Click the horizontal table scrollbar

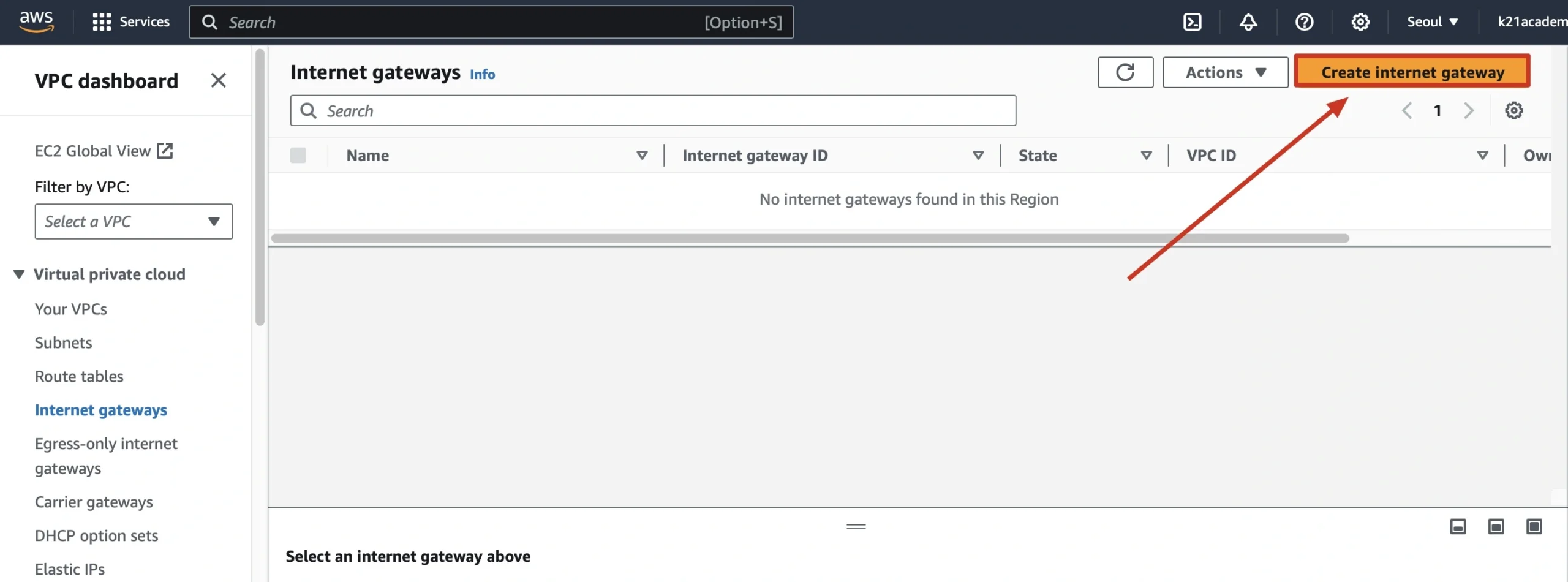coord(809,238)
